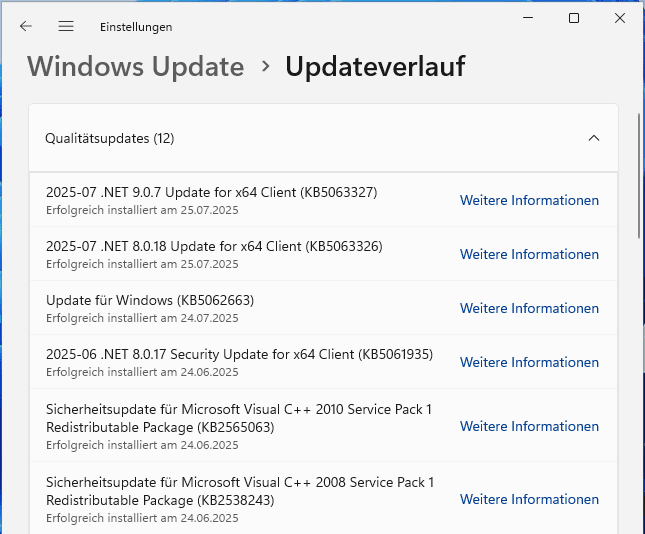Open Weitere Informationen for KB2565063
This screenshot has width=645, height=534.
[529, 426]
